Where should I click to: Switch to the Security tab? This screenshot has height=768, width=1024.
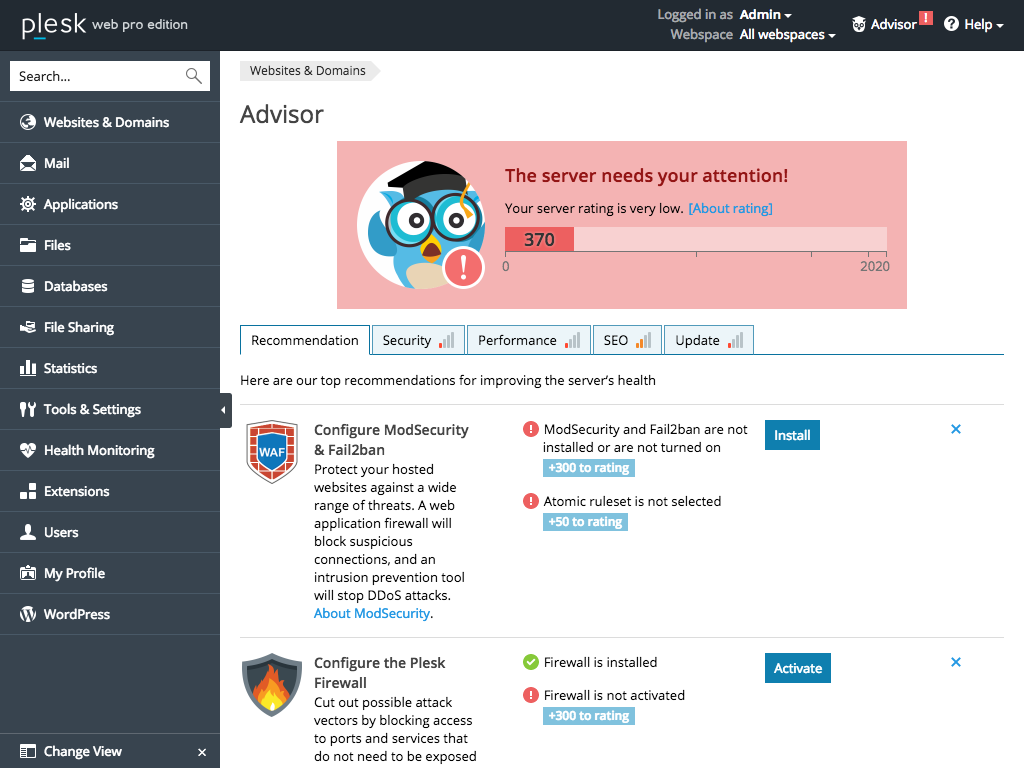click(x=417, y=340)
